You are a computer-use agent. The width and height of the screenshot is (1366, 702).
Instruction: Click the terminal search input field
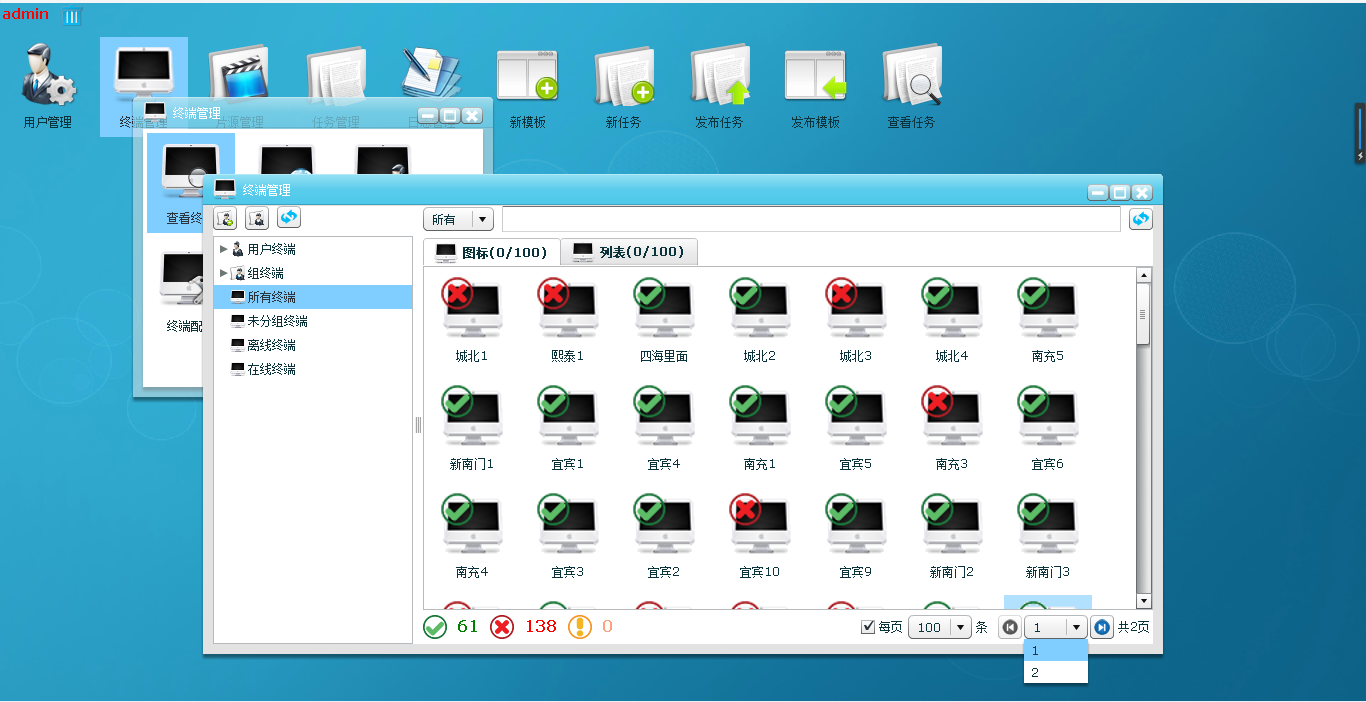(x=811, y=219)
